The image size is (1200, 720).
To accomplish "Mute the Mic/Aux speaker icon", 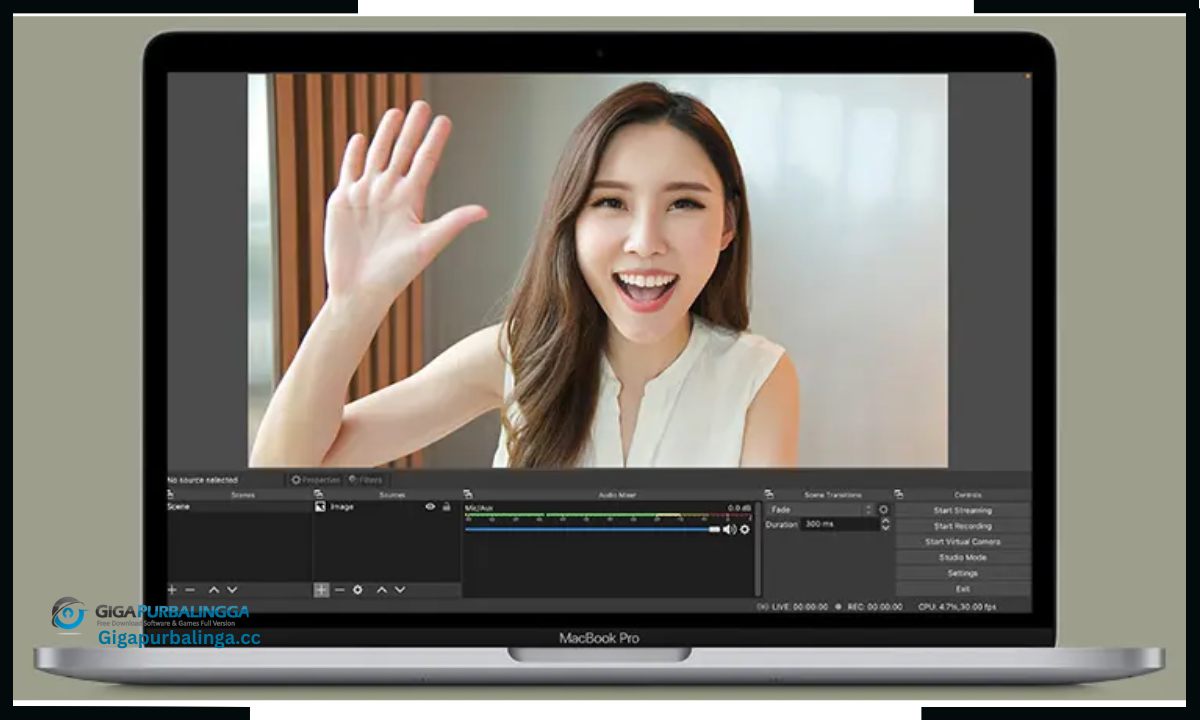I will coord(729,529).
